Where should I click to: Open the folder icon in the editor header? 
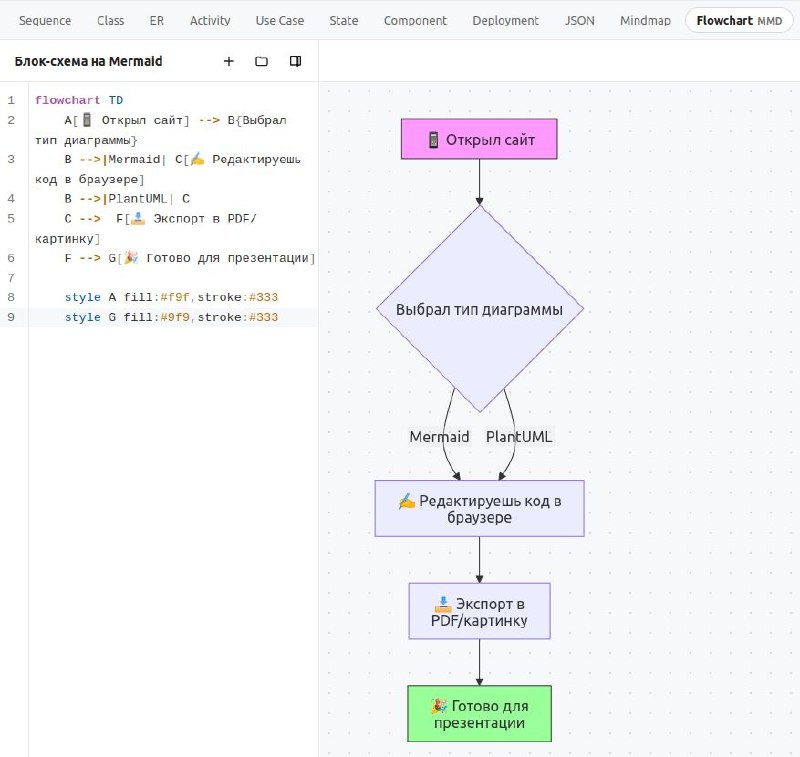261,61
